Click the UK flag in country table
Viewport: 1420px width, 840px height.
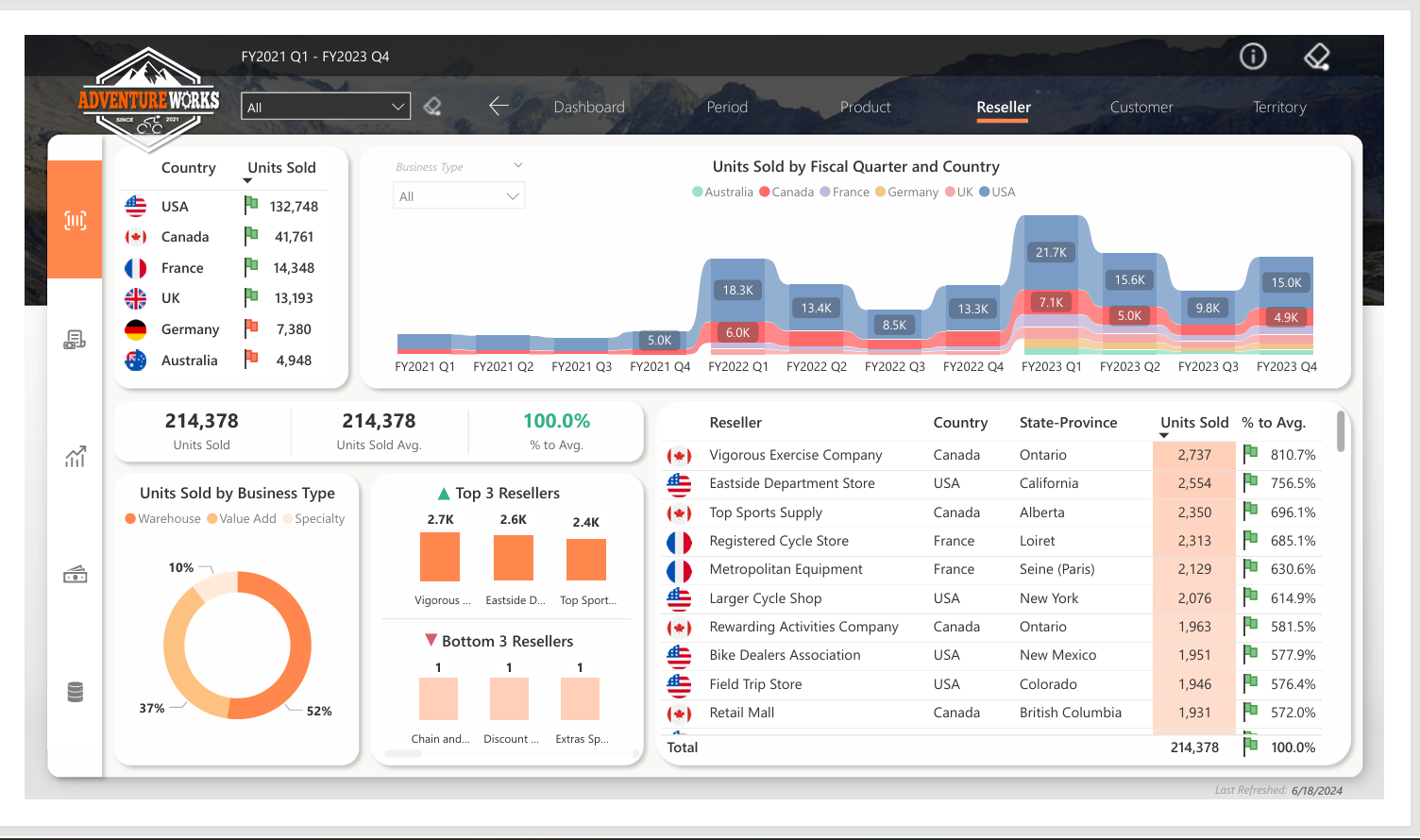click(x=136, y=298)
